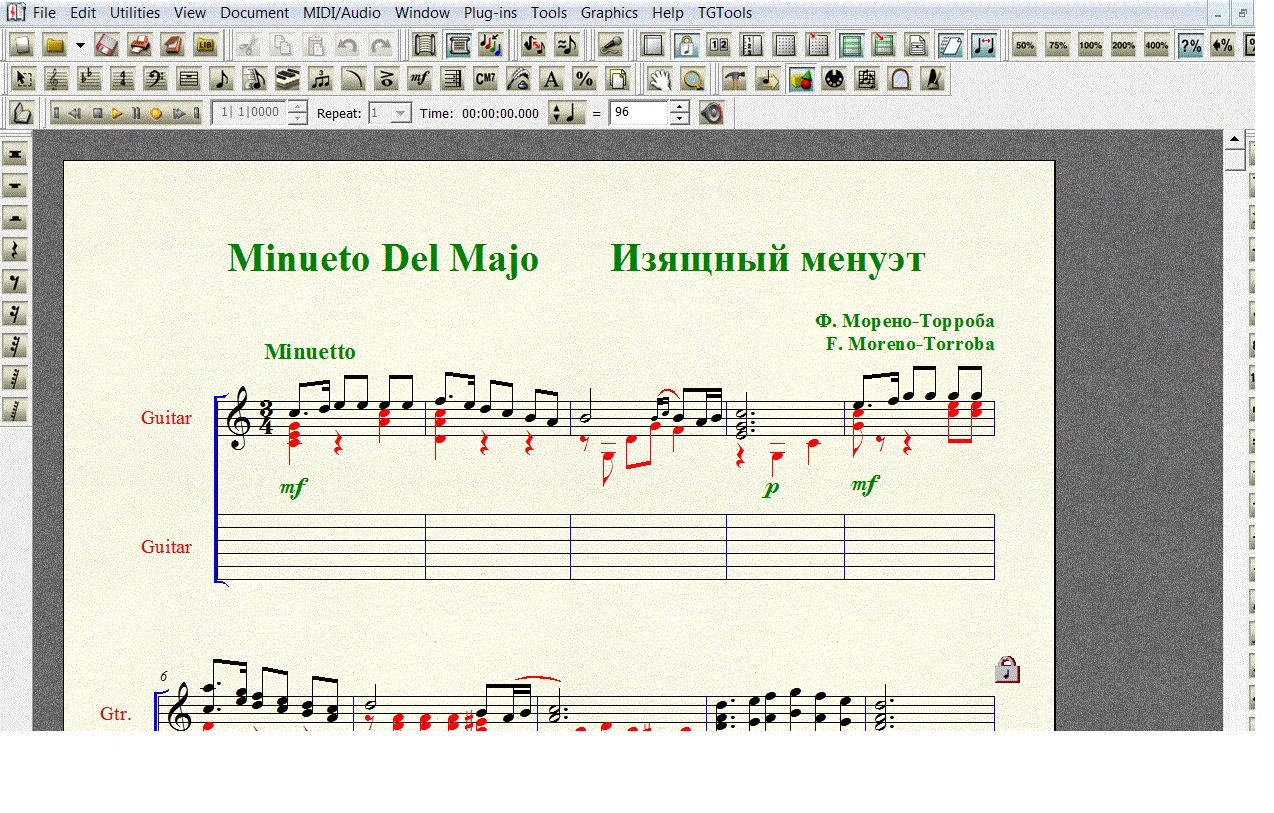Viewport: 1274px width, 813px height.
Task: Toggle the lock note icon
Action: tap(686, 45)
